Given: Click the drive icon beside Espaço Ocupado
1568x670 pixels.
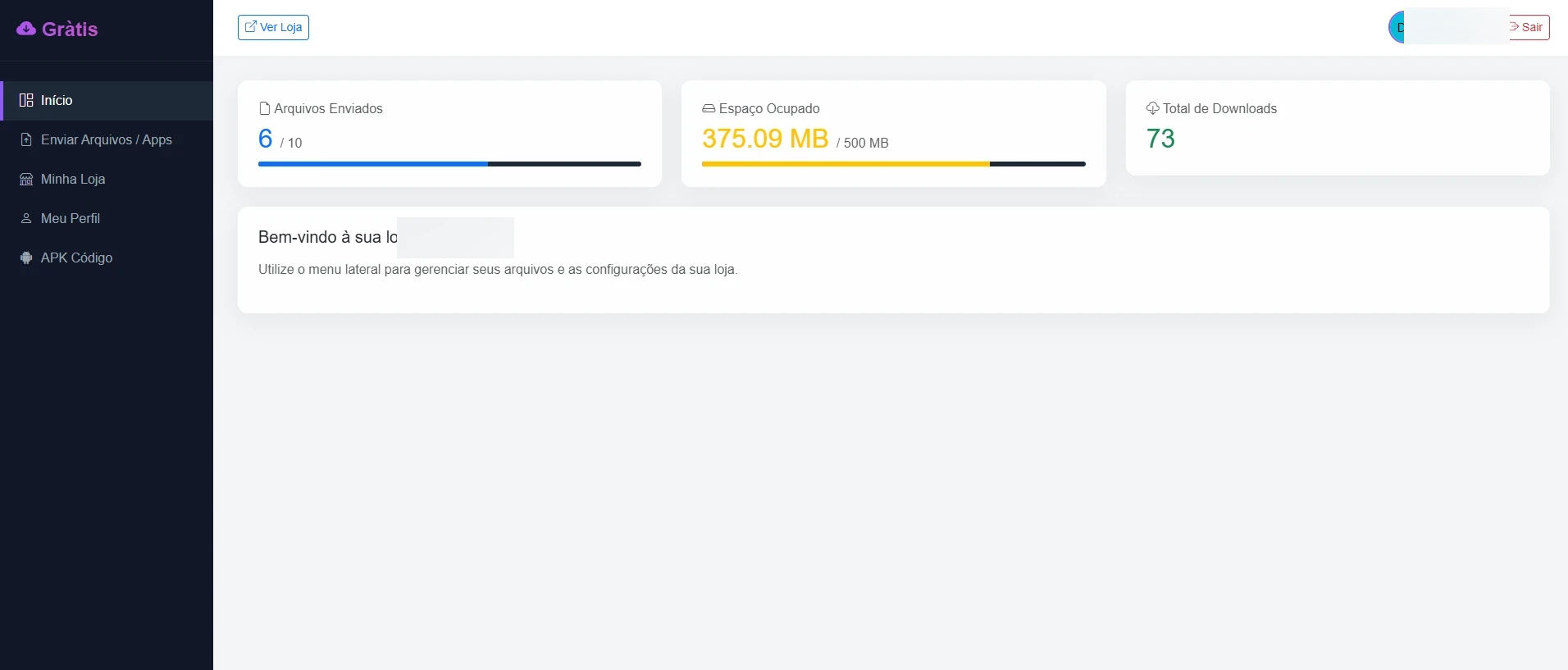Looking at the screenshot, I should pos(709,108).
